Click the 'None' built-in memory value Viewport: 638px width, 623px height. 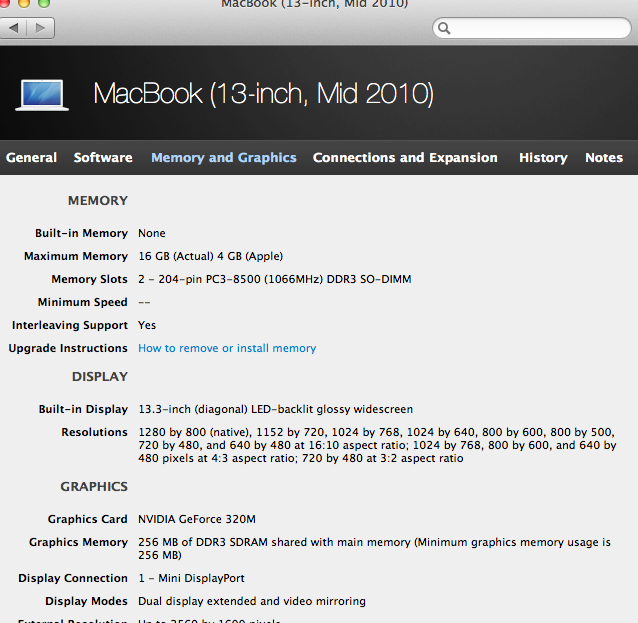(x=152, y=233)
